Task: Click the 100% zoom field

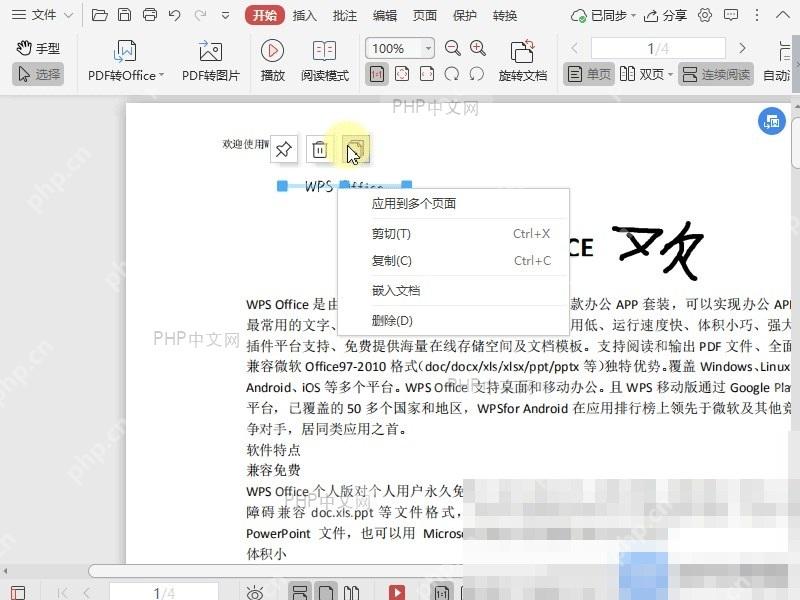Action: coord(393,48)
